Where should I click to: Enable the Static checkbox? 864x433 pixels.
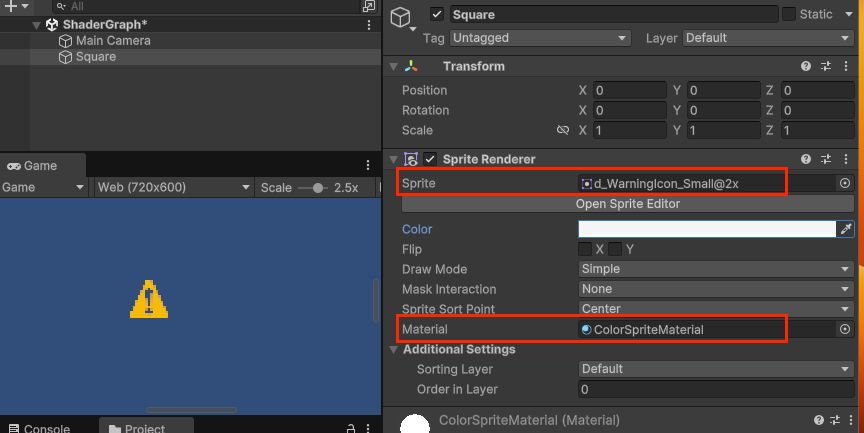[789, 14]
